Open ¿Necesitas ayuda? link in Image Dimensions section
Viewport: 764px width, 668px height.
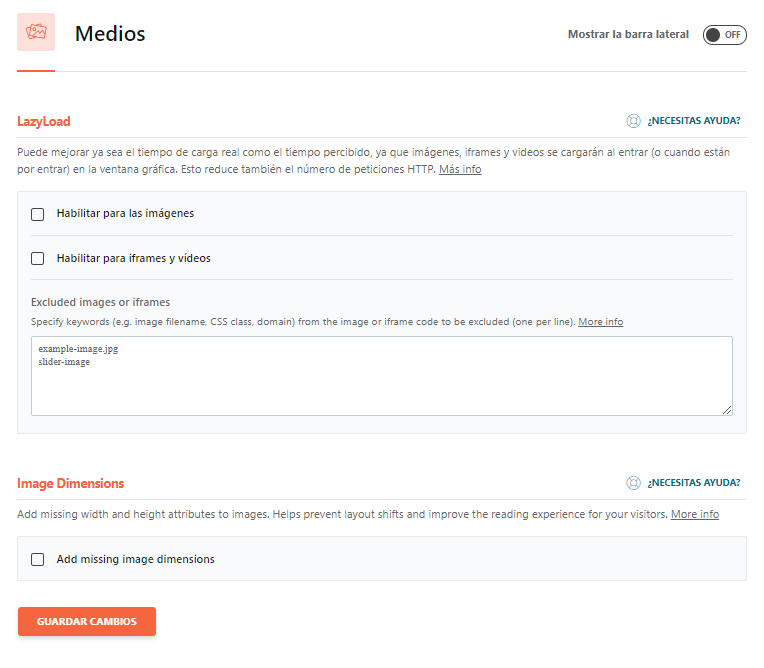coord(693,483)
